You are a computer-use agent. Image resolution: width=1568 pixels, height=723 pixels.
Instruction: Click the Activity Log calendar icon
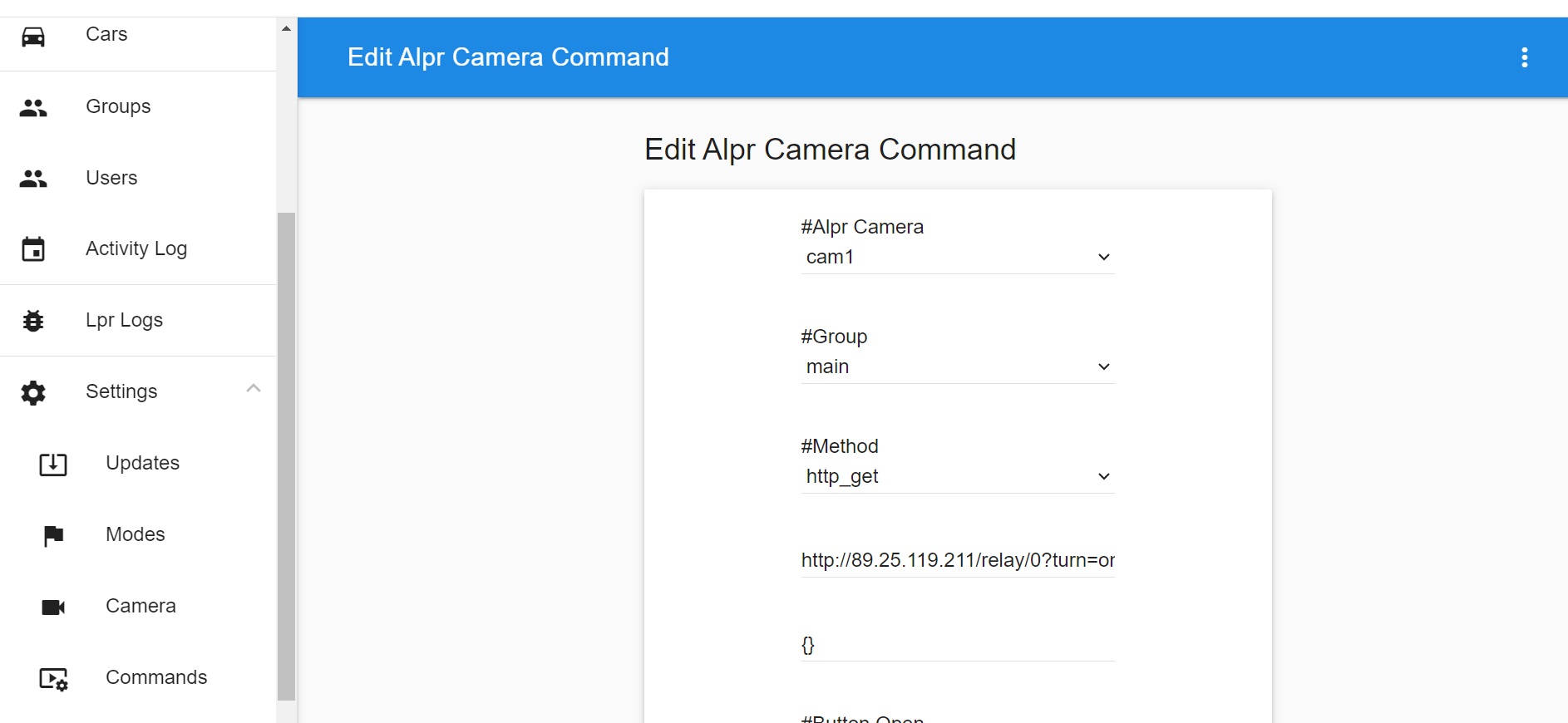click(33, 249)
